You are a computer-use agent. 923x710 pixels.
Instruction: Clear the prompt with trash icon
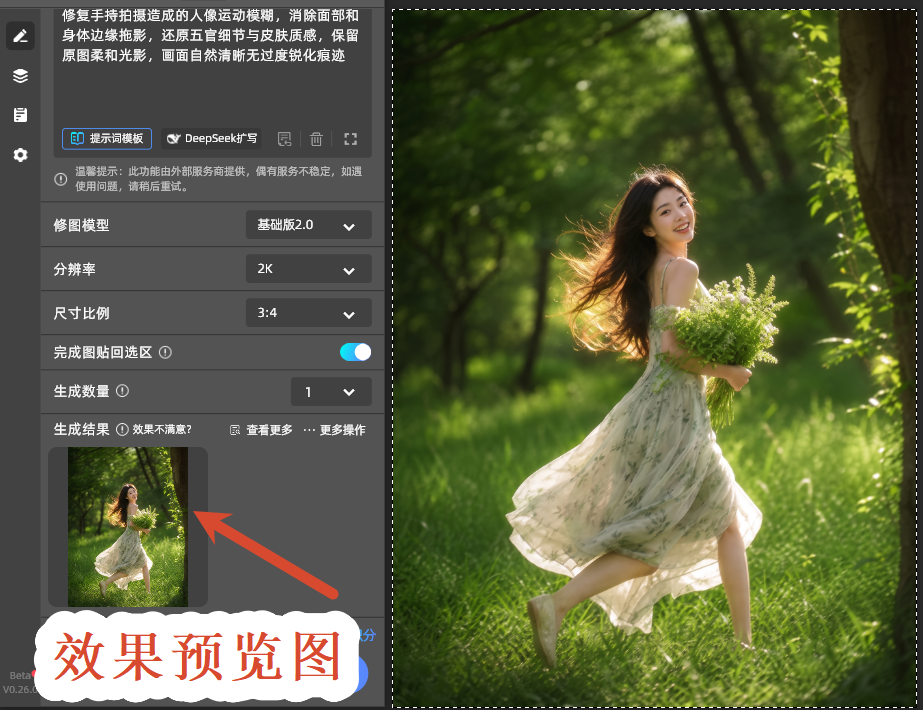click(316, 139)
